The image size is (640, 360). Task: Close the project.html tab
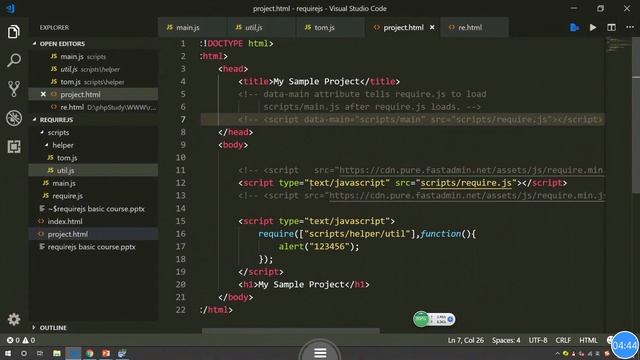[x=432, y=27]
